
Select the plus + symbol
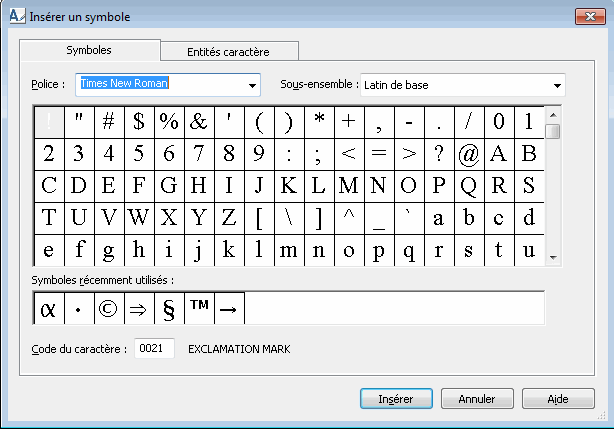point(349,122)
